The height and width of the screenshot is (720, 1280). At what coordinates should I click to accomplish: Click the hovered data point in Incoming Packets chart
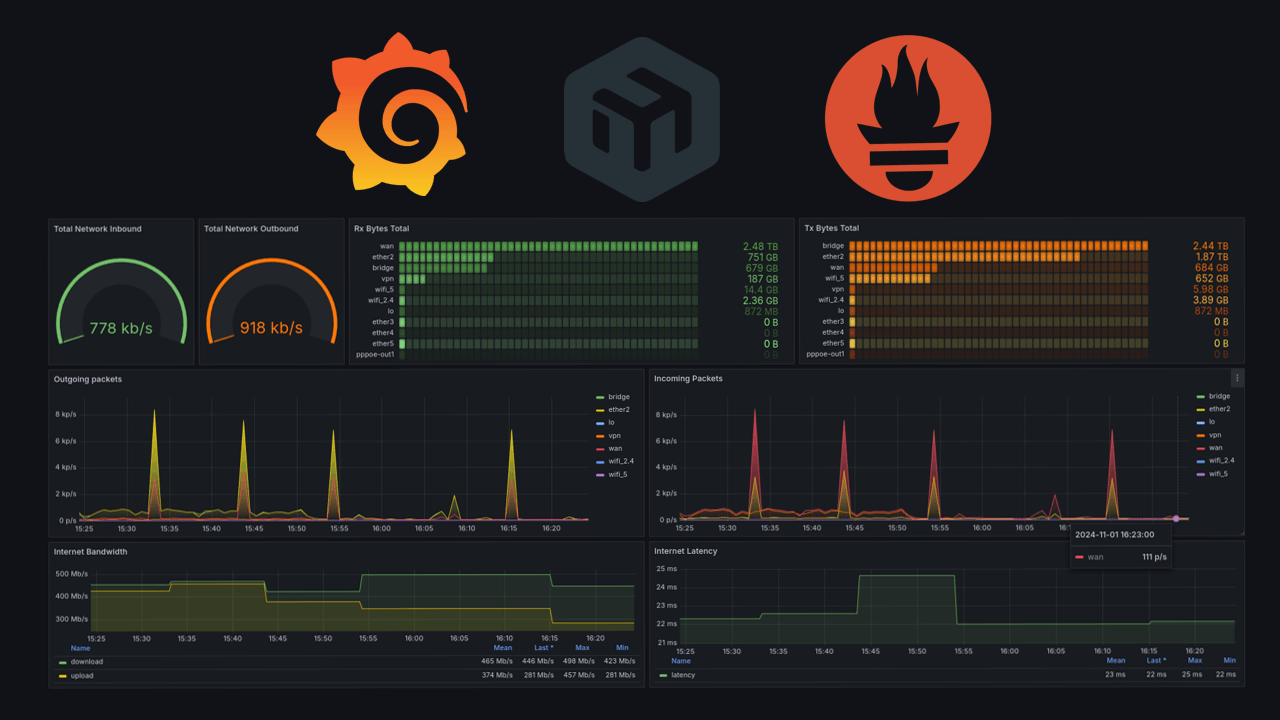1176,518
